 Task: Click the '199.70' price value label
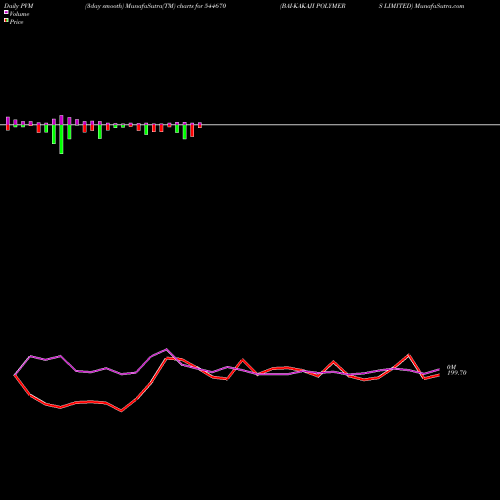click(456, 373)
